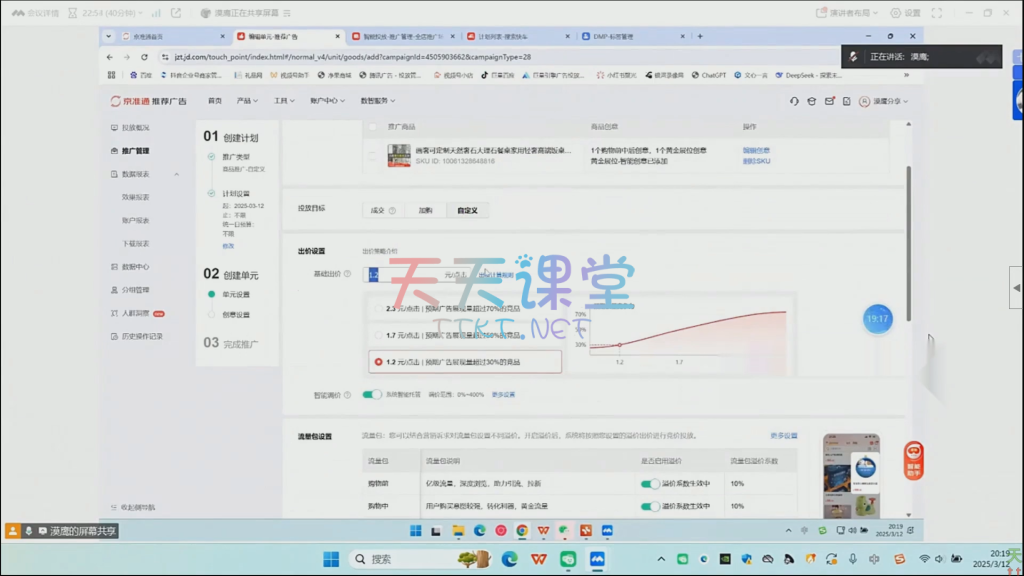Expand the 产品 dropdown menu
Screen dimensions: 1024x576
click(247, 101)
